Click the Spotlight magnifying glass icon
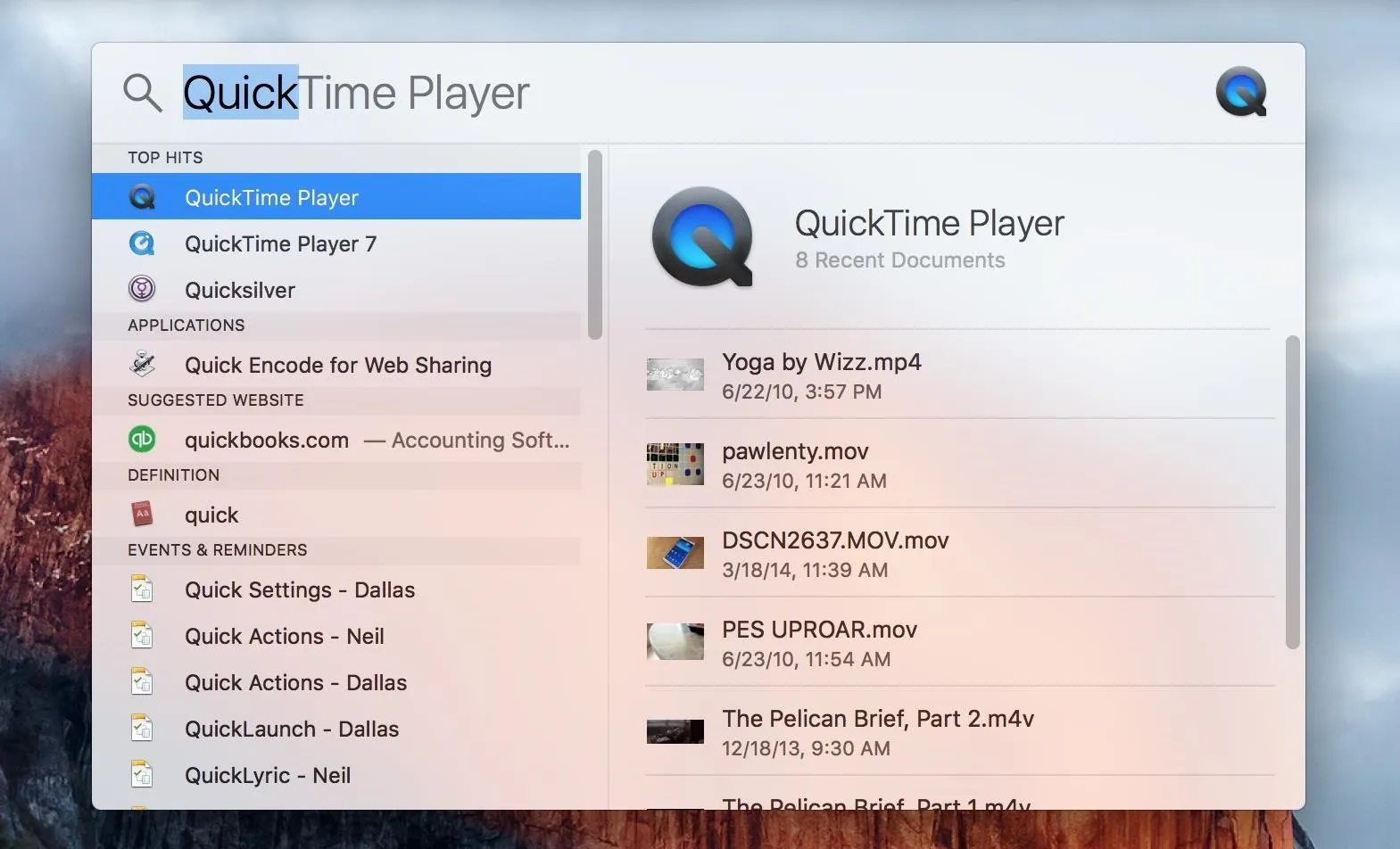 [143, 93]
